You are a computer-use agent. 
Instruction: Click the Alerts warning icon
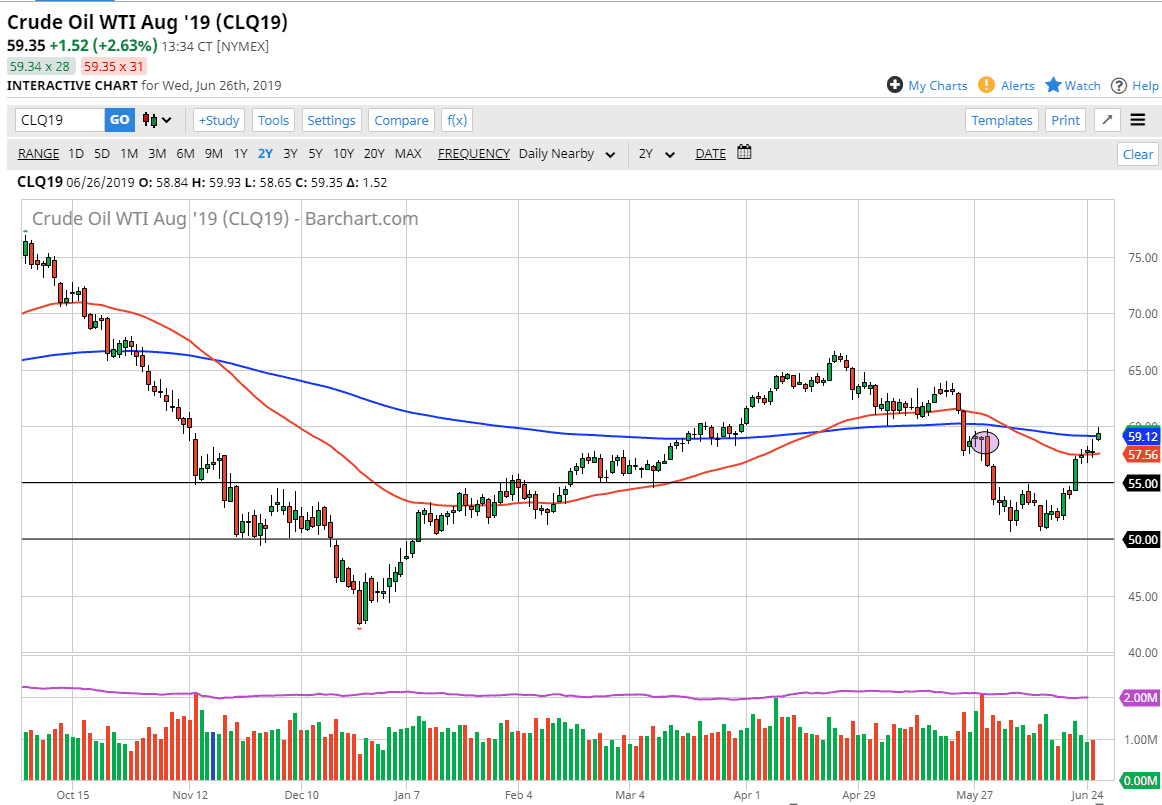tap(985, 85)
